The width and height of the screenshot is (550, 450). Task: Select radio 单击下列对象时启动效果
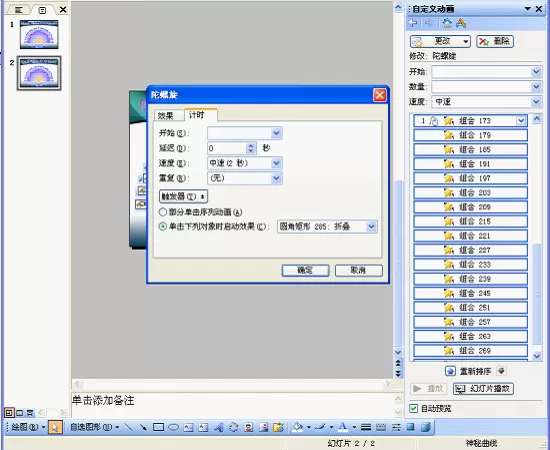[x=163, y=227]
